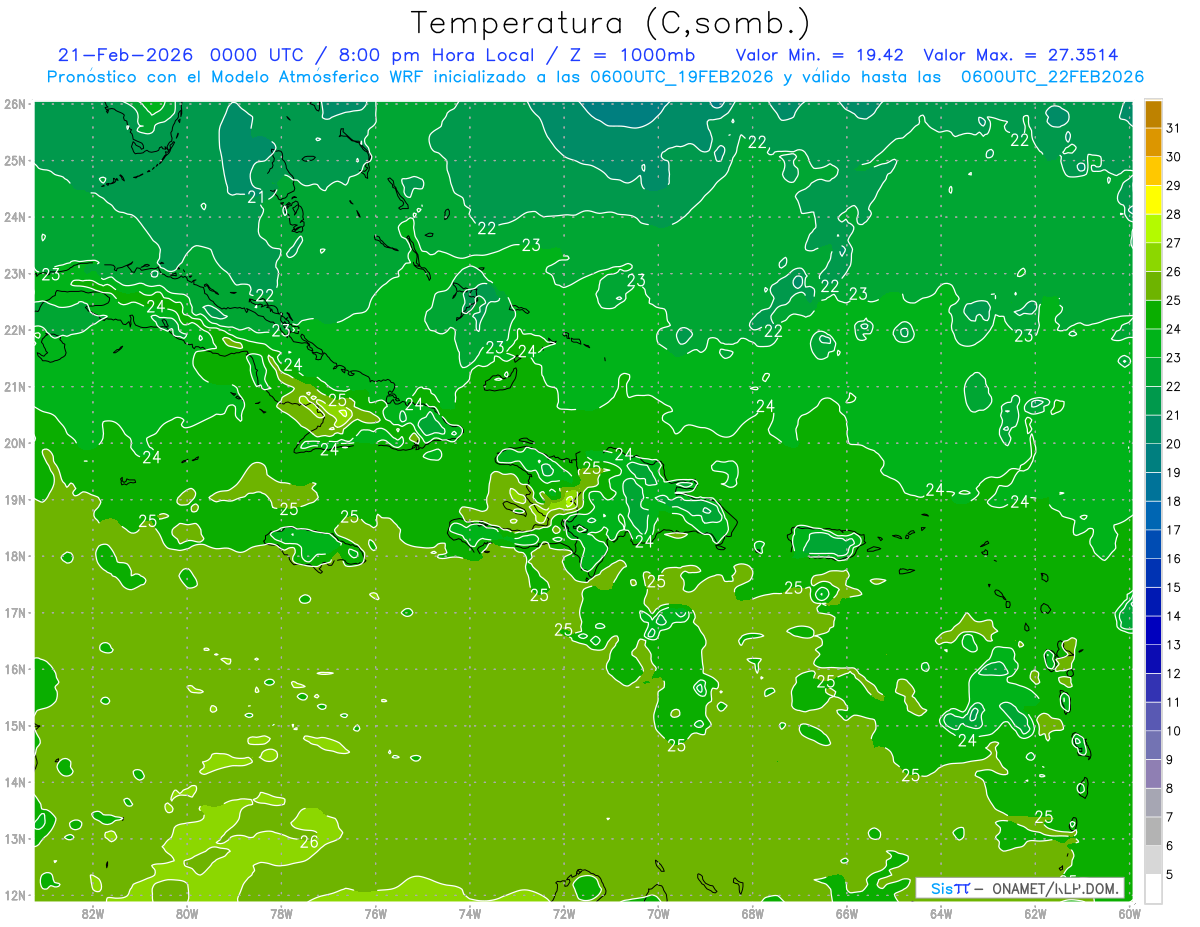Select the colorbar scale number 17
Screen dimensions: 1200x927
[x=1173, y=530]
